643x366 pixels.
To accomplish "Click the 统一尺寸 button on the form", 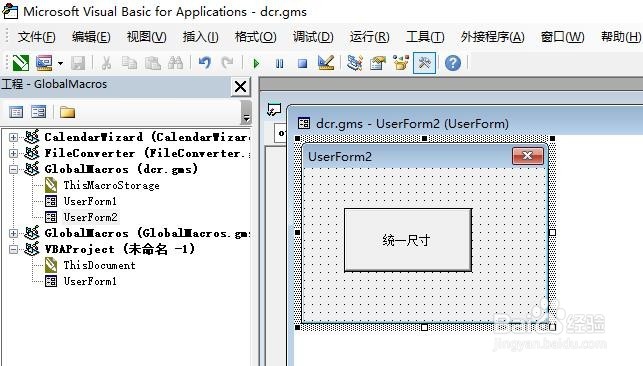I will point(408,240).
